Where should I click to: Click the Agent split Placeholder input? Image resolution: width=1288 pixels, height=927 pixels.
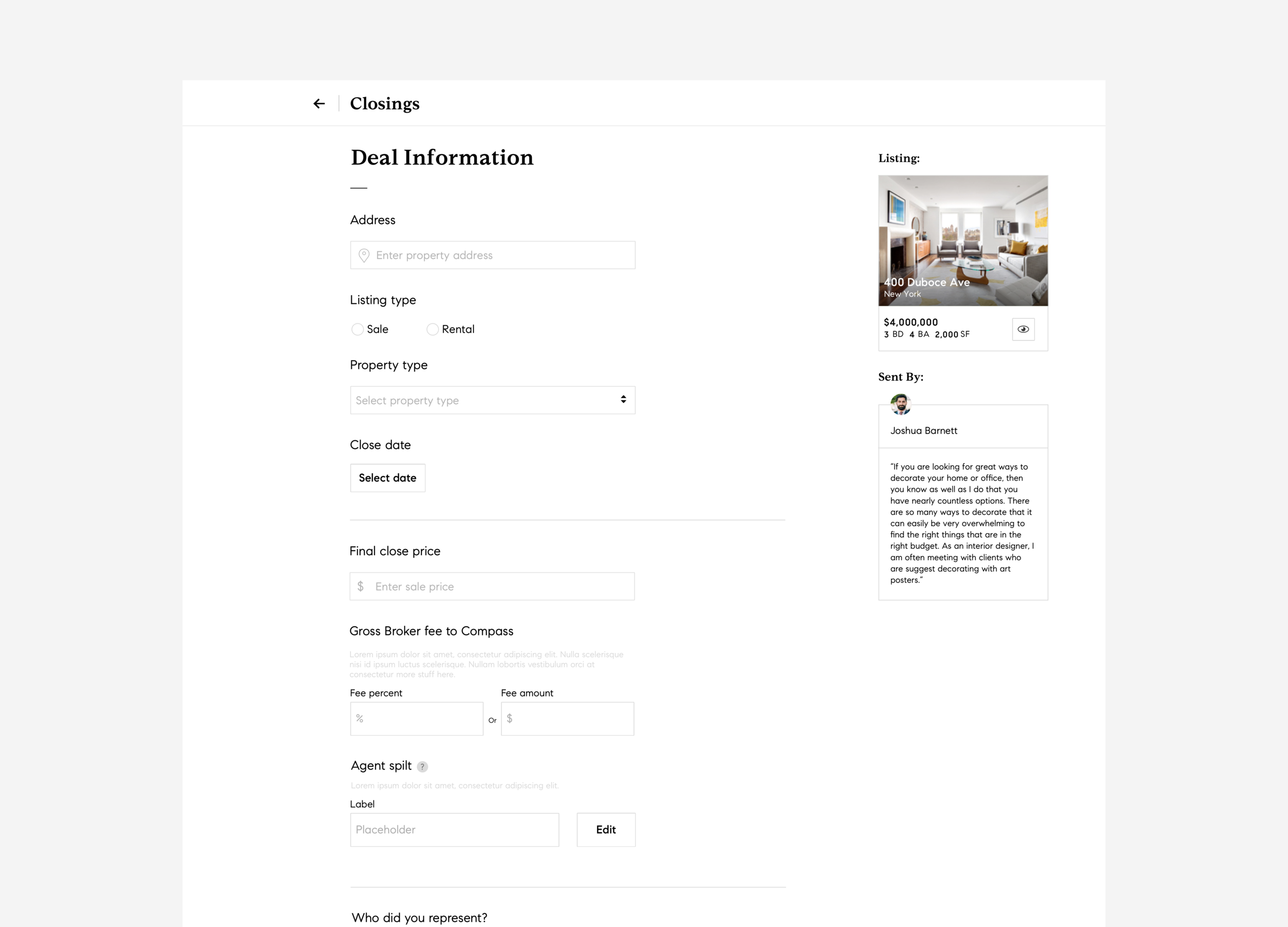[x=454, y=829]
